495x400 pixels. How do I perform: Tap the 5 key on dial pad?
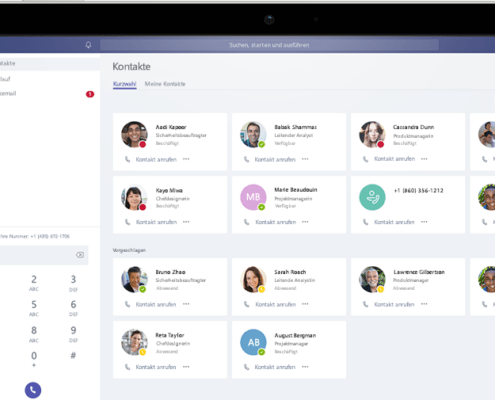click(x=34, y=308)
